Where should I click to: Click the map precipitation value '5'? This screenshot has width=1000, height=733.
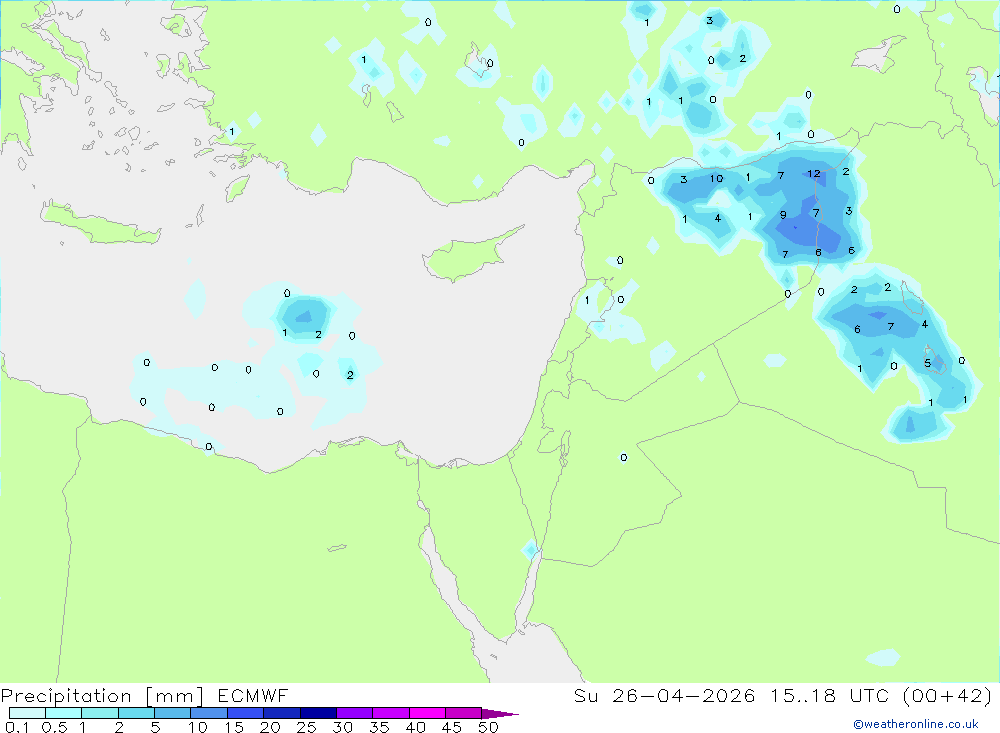(x=927, y=363)
